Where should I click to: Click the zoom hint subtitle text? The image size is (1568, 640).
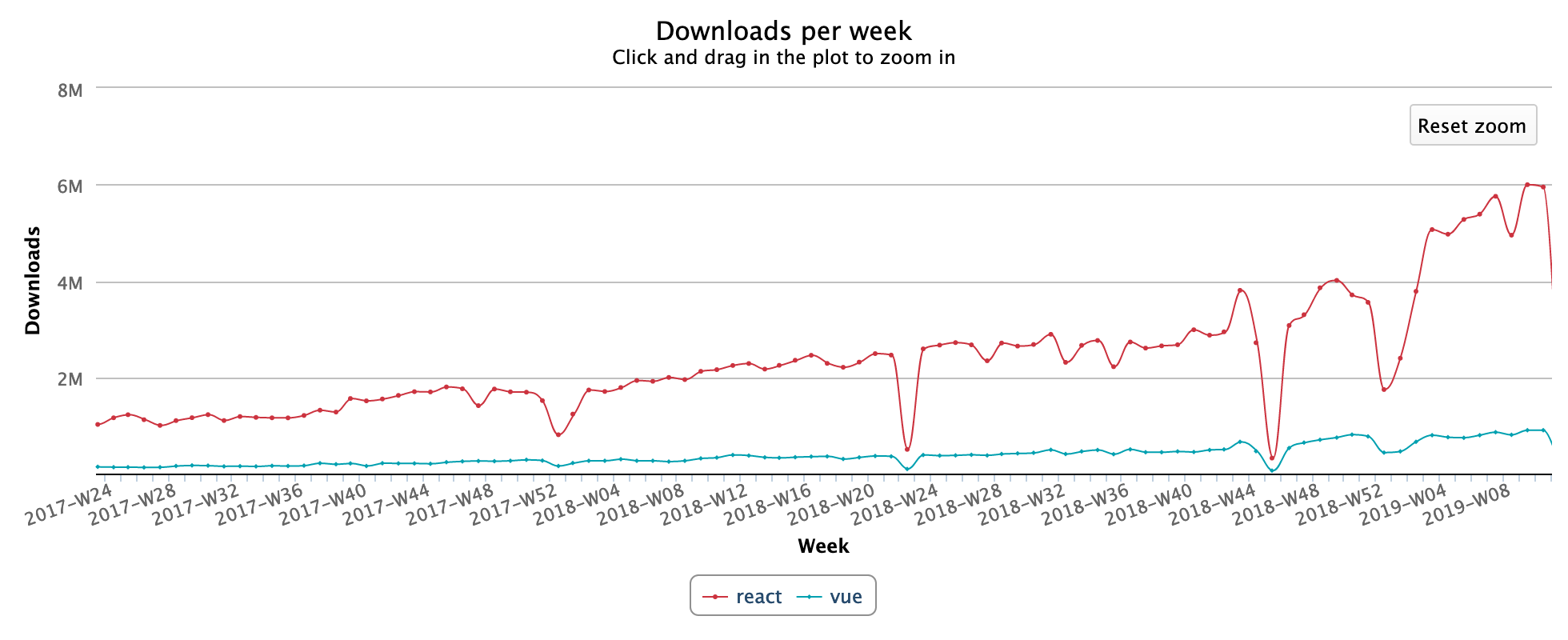[784, 58]
